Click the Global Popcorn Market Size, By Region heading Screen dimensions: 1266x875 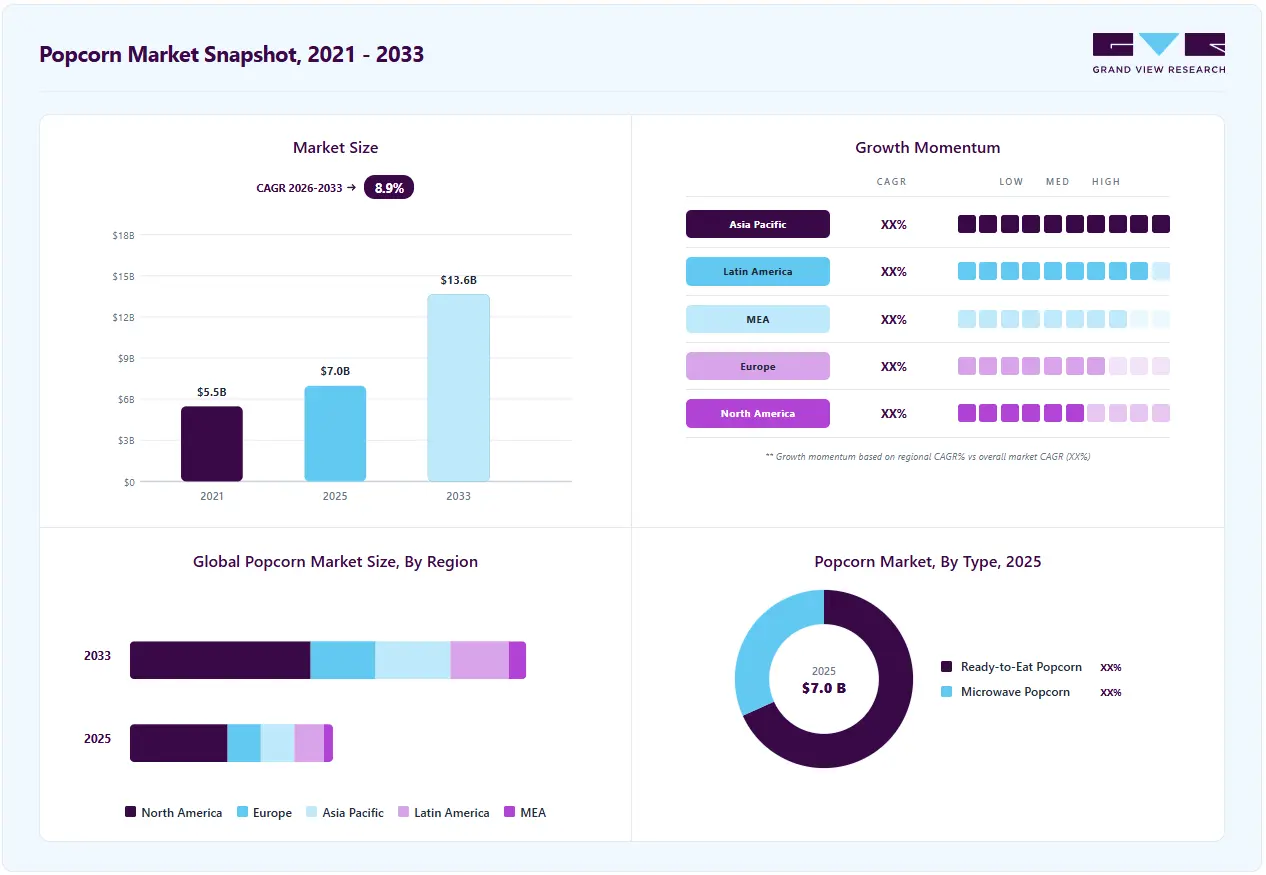(x=335, y=562)
